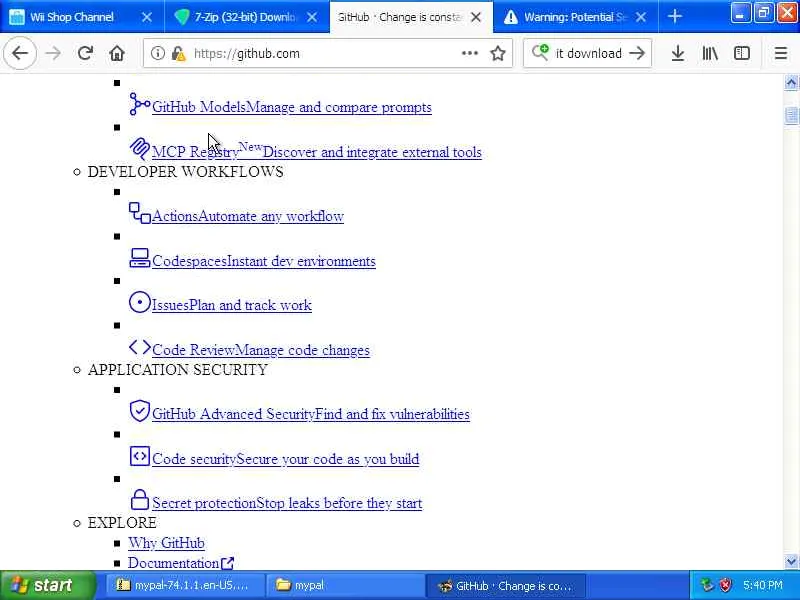Screen dimensions: 800x600
Task: Open Issues Plan and track work link
Action: pyautogui.click(x=232, y=305)
